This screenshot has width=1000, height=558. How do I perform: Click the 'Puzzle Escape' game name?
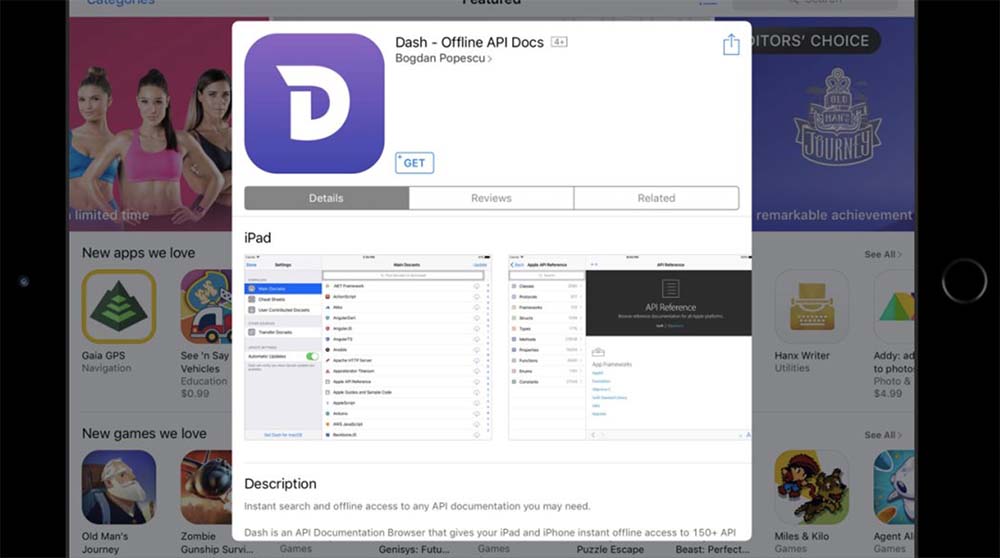[610, 549]
